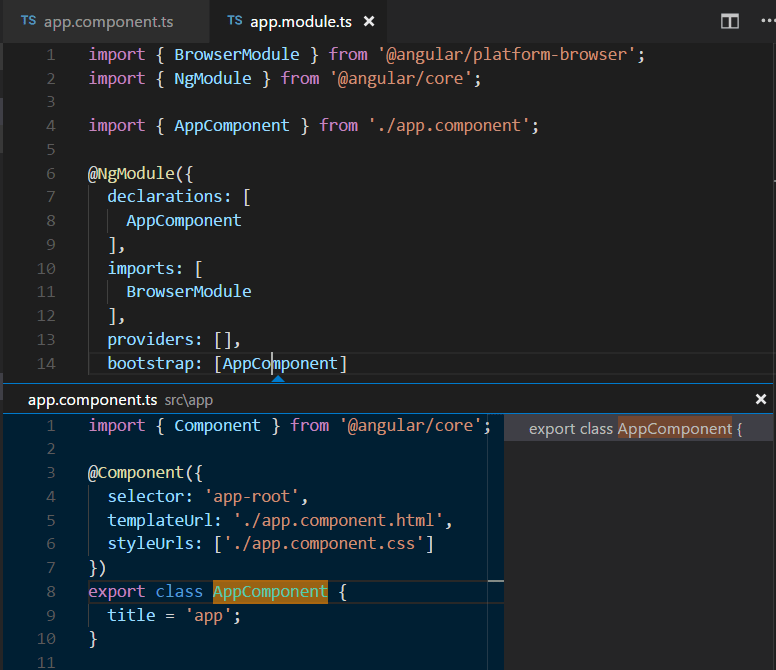Click line number 6 in main editor gutter

pos(50,173)
